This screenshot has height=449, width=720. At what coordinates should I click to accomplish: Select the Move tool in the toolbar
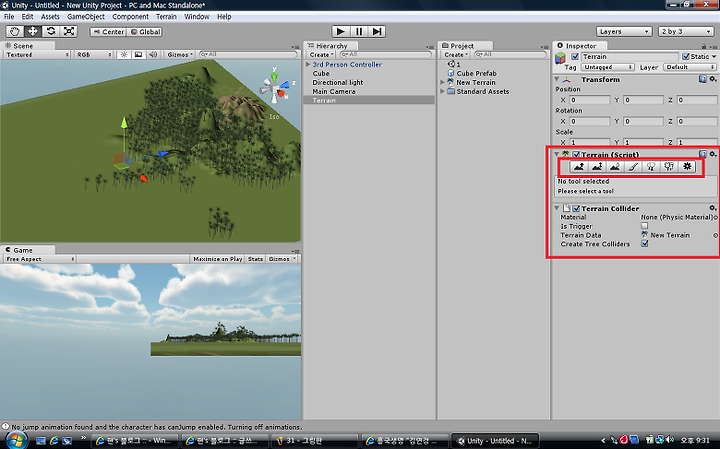(x=33, y=31)
